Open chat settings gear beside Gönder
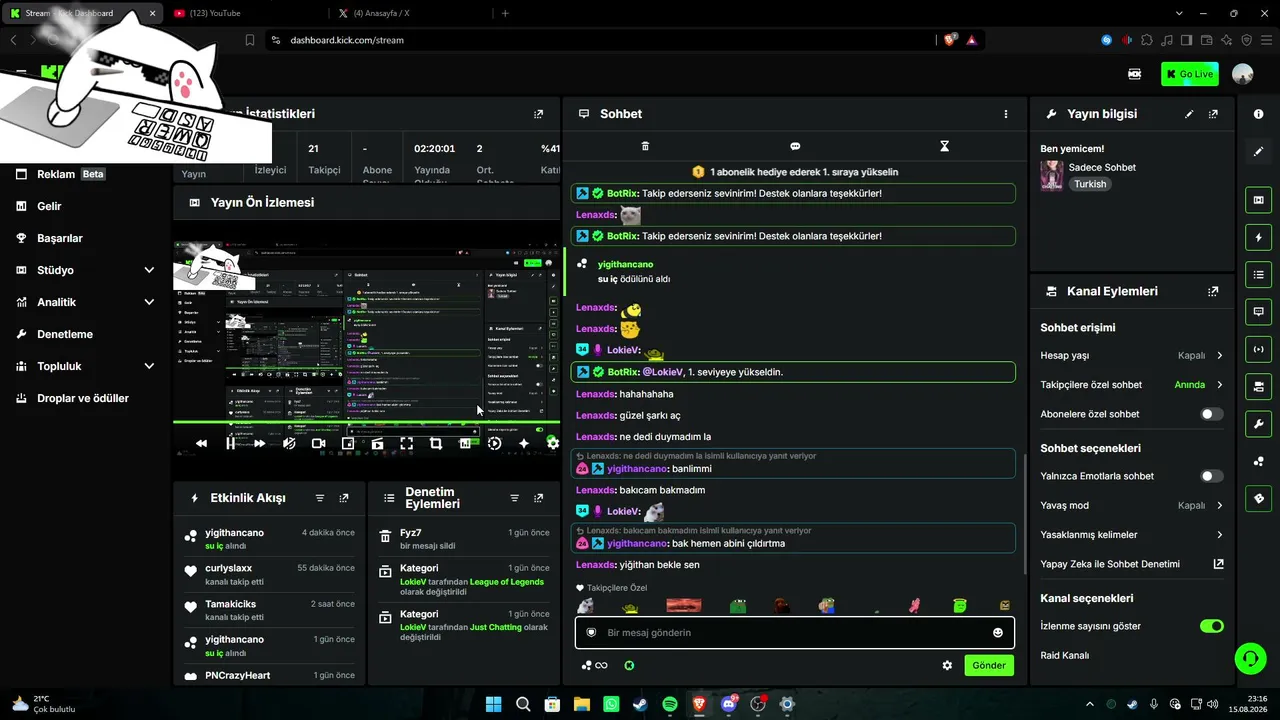The width and height of the screenshot is (1280, 720). point(947,665)
